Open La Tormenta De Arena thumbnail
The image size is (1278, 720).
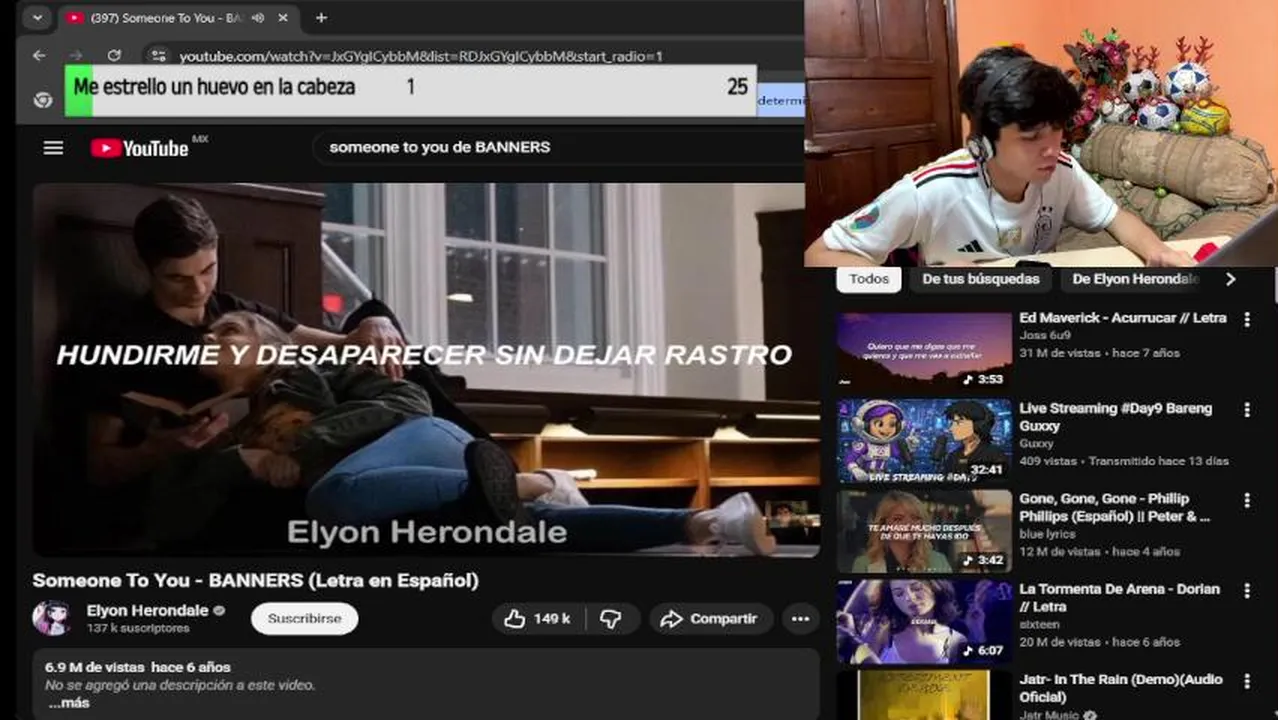(x=924, y=621)
